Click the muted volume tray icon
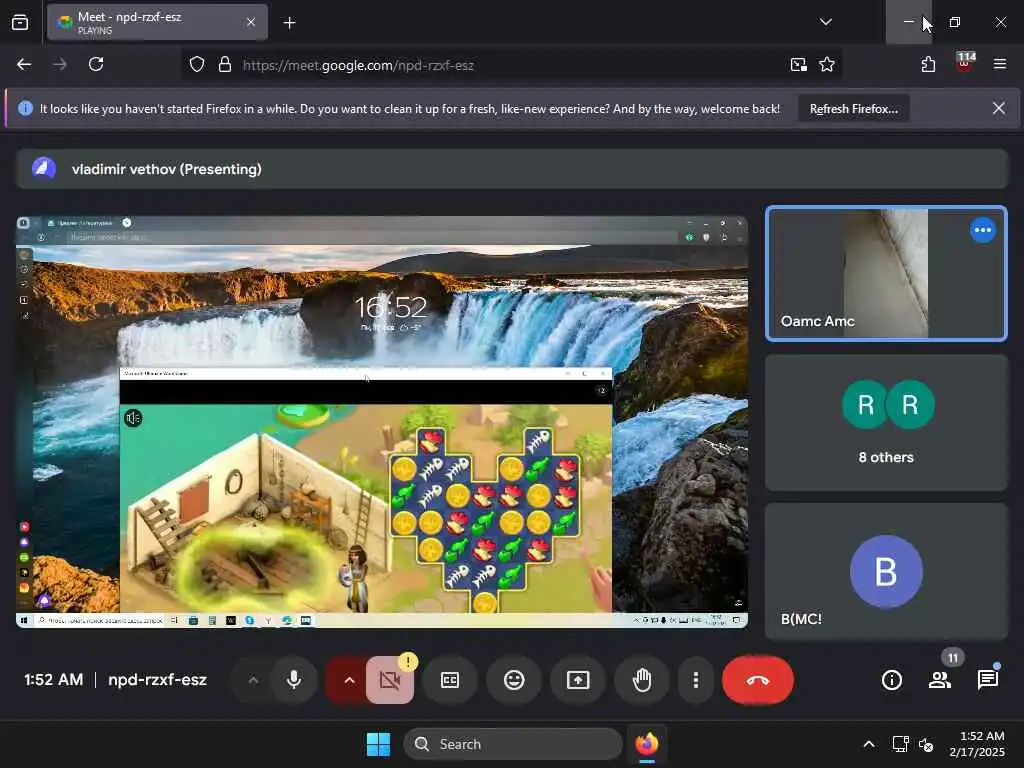Viewport: 1024px width, 768px height. pos(925,744)
